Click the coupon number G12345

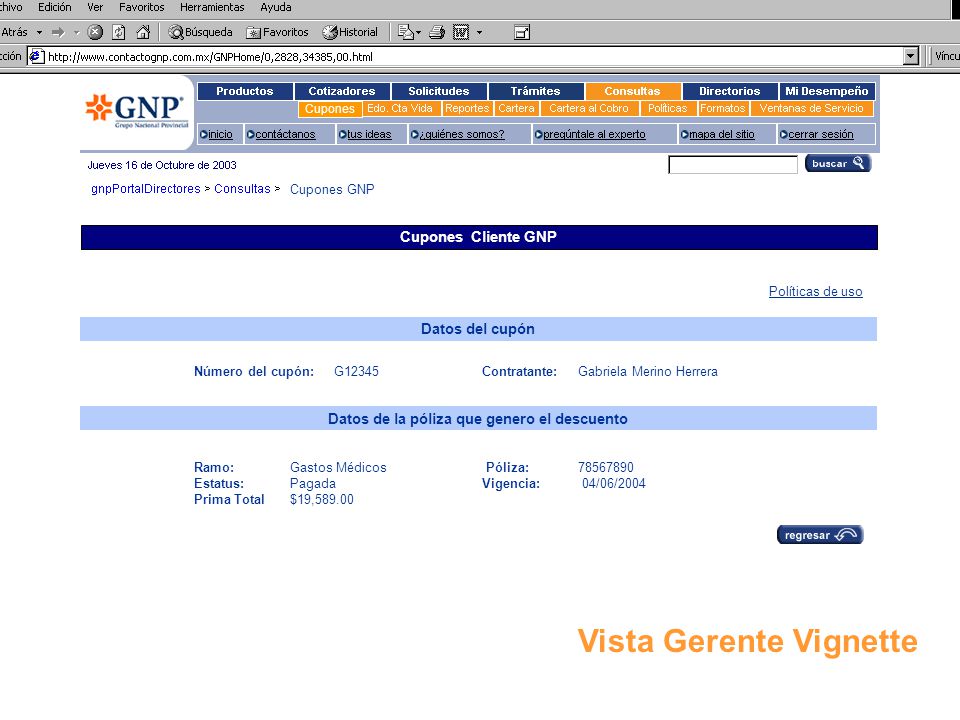[356, 371]
